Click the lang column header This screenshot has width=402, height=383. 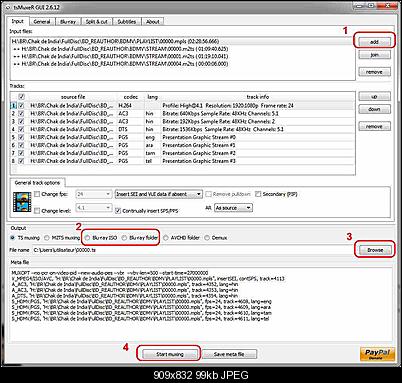152,97
